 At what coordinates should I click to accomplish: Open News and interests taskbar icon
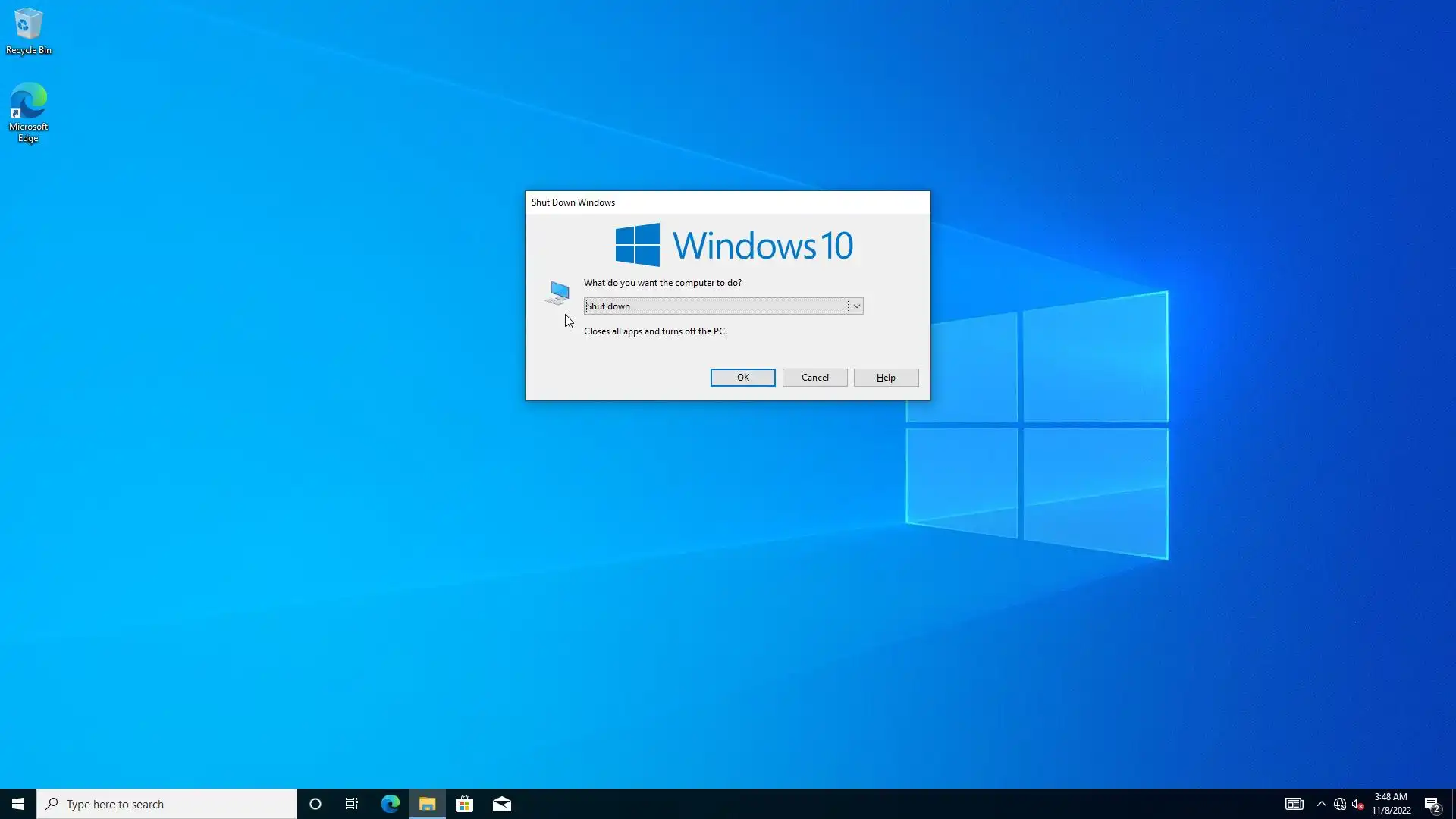pos(1294,804)
